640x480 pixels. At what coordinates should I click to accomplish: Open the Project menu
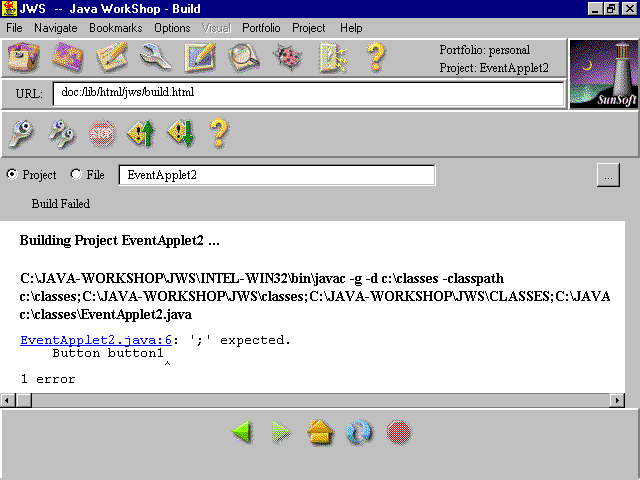coord(309,28)
